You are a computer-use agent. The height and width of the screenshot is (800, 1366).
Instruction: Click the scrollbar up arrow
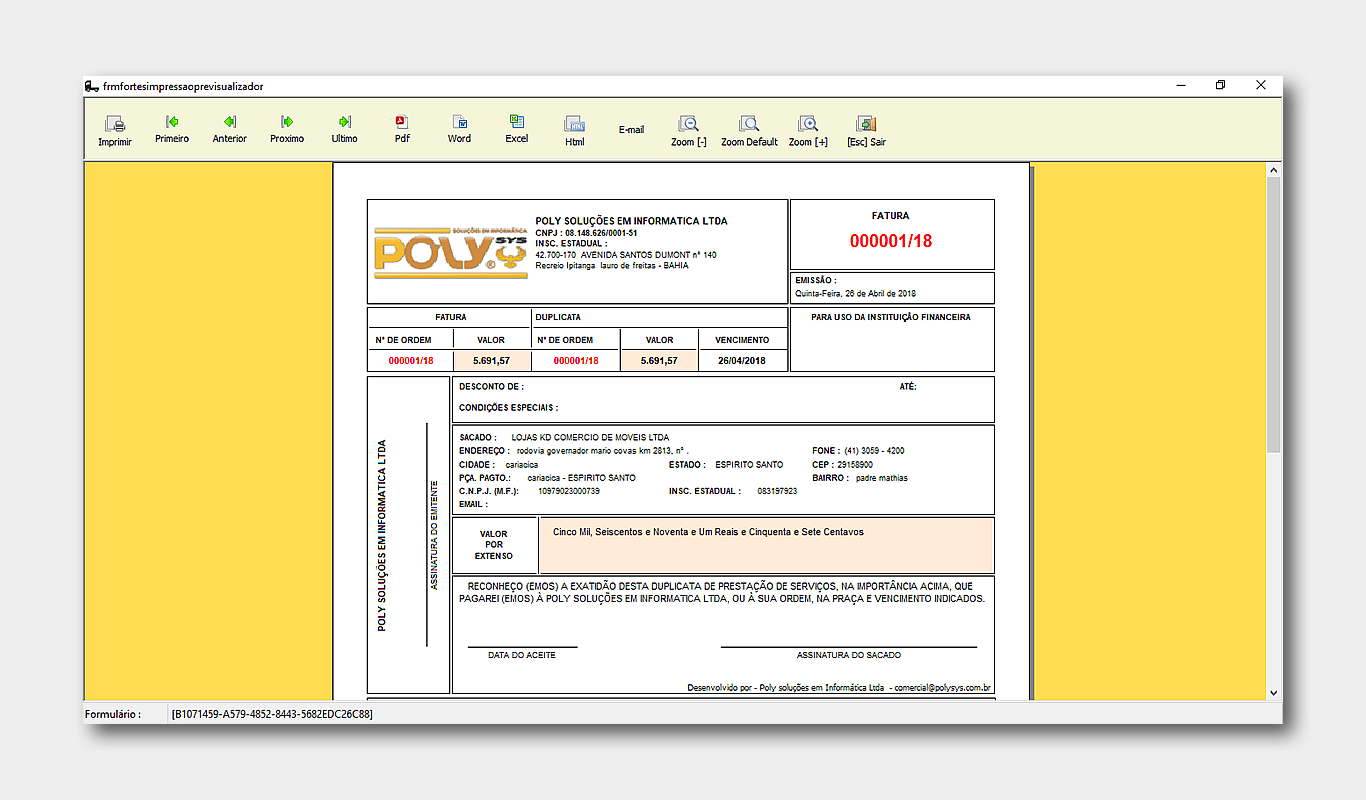pos(1273,171)
